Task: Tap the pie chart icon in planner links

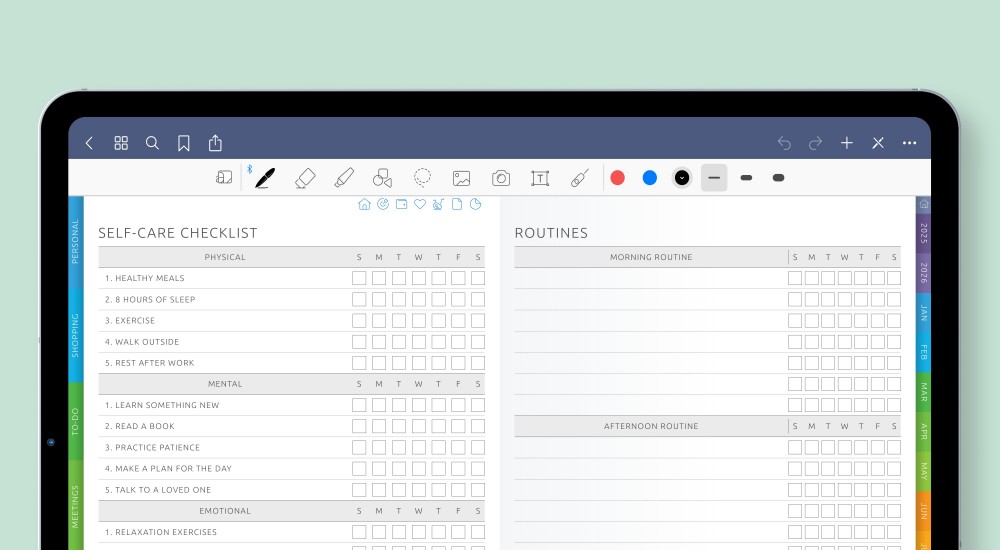Action: click(x=475, y=204)
